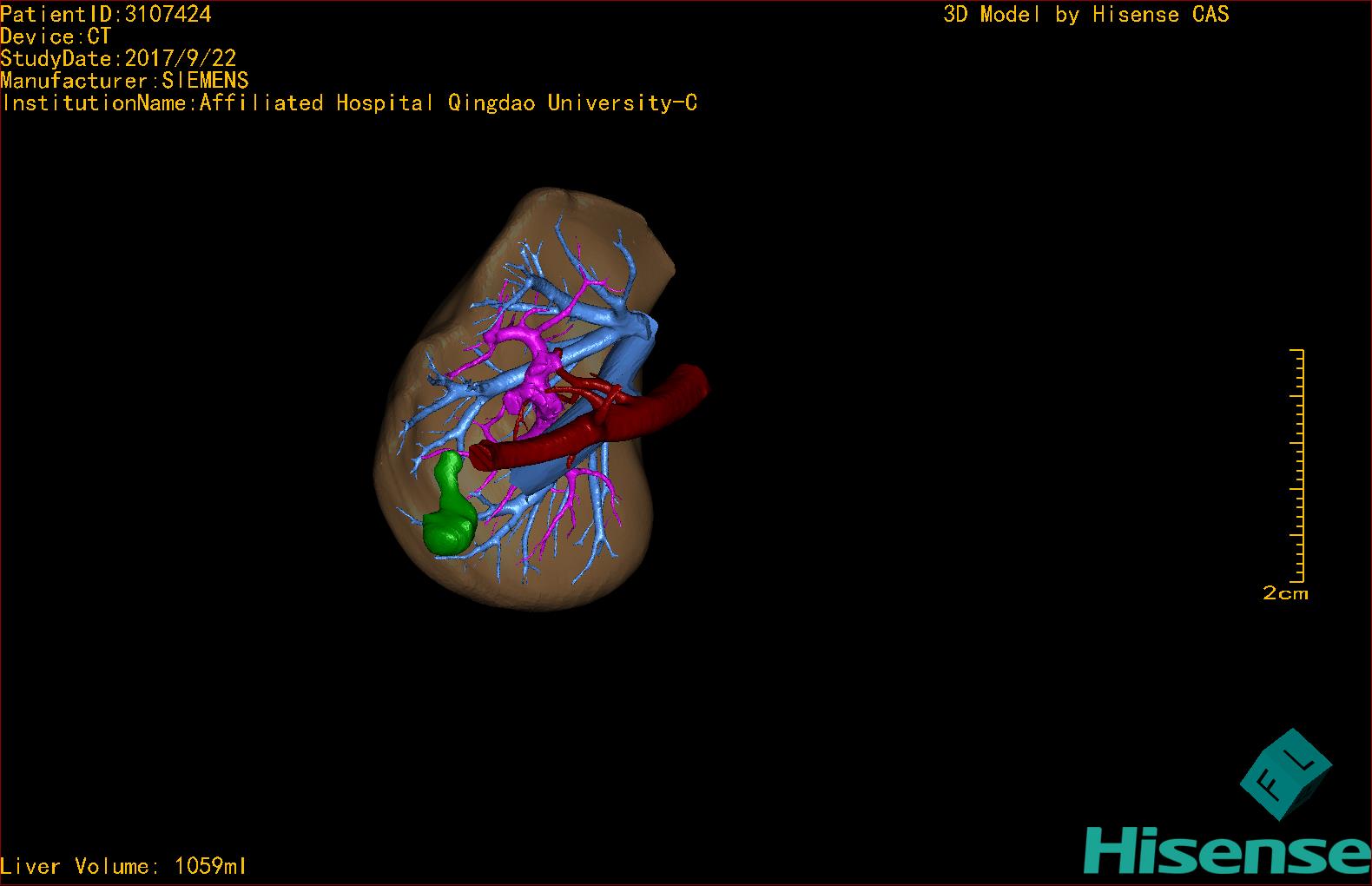This screenshot has width=1372, height=886.
Task: Select the Manufacturer:SIEMENS line
Action: [124, 81]
